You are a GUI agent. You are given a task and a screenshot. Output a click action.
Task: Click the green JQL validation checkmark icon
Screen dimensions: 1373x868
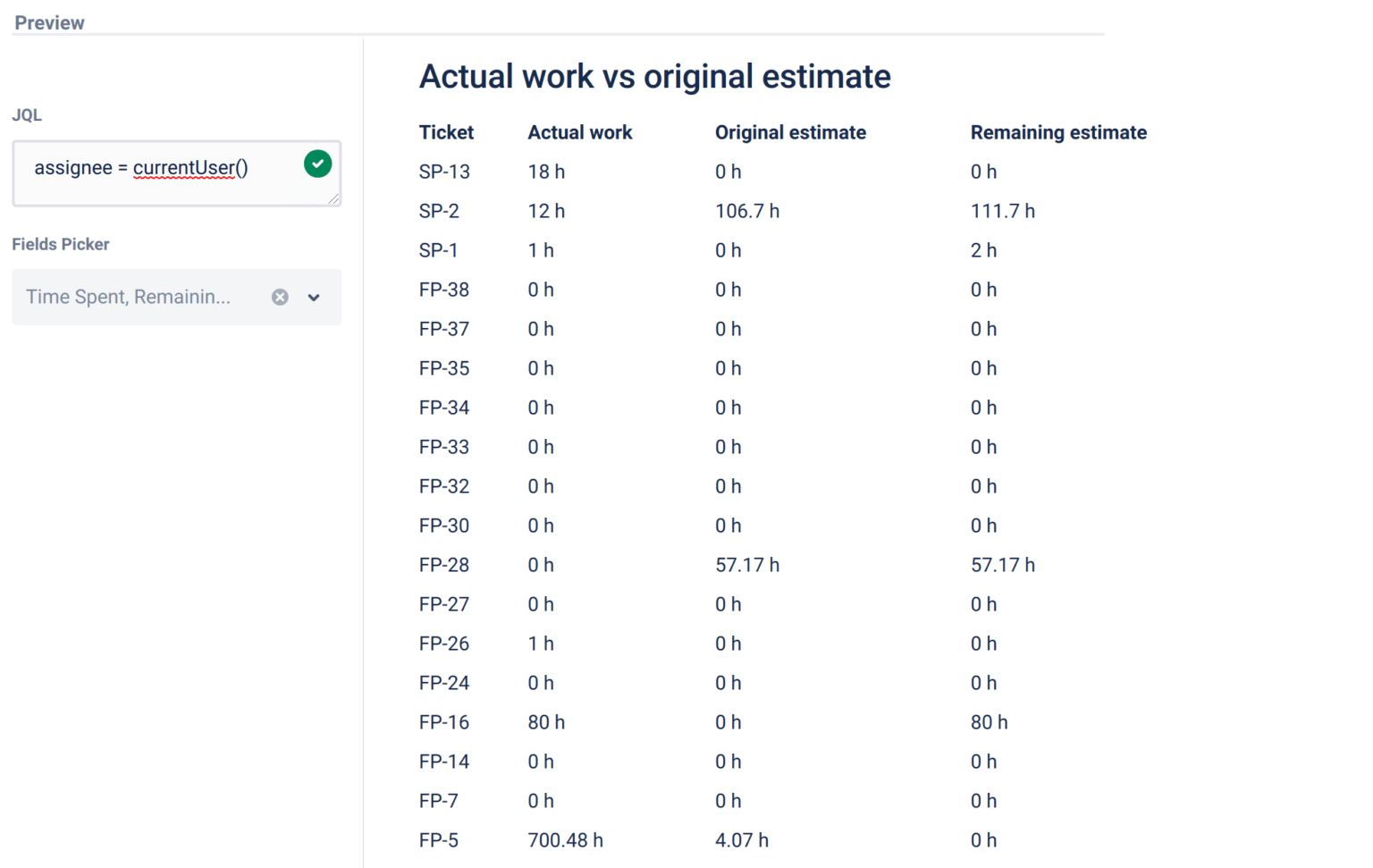click(x=317, y=164)
